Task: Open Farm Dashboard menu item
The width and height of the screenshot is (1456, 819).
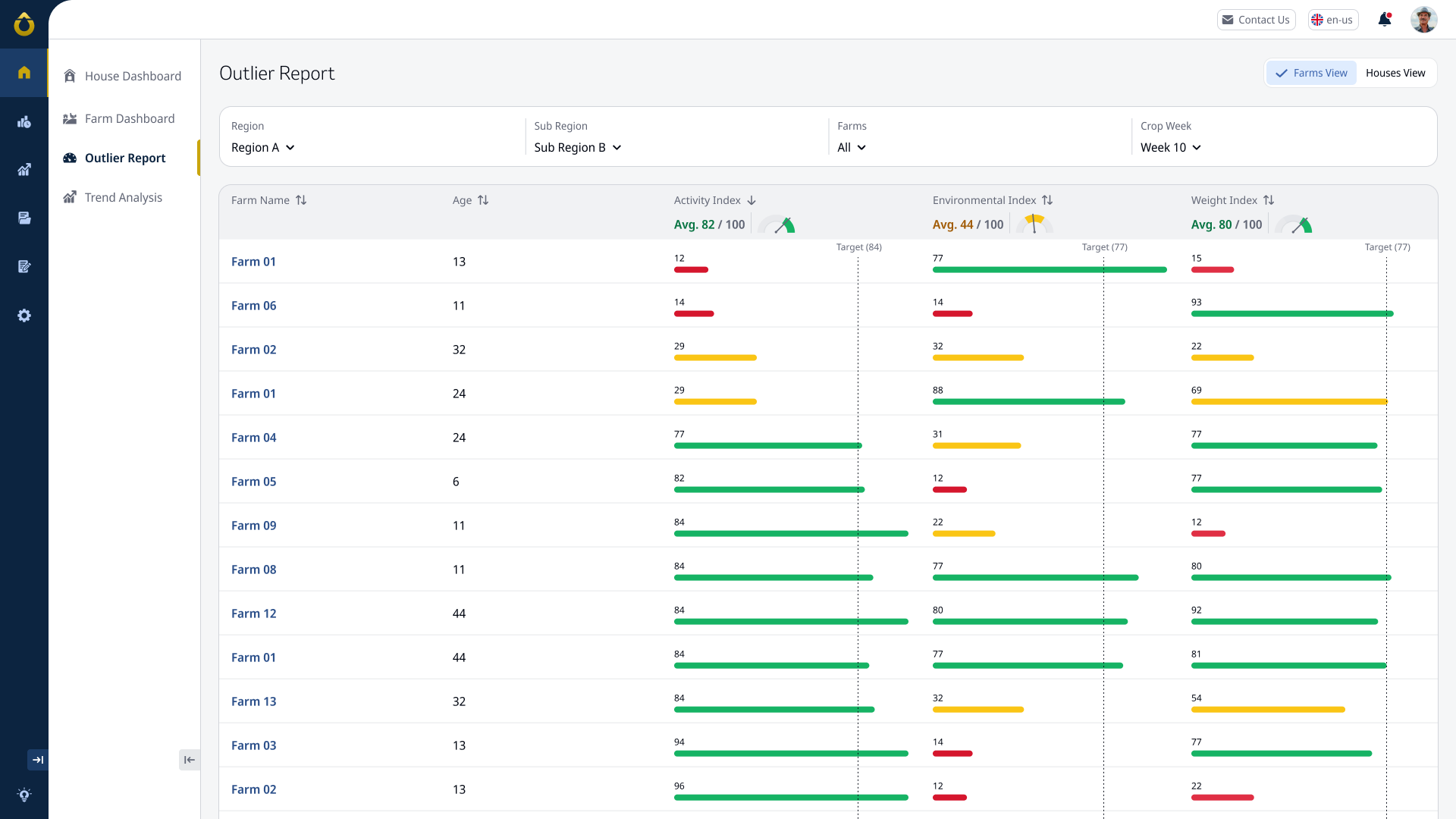Action: pyautogui.click(x=129, y=118)
